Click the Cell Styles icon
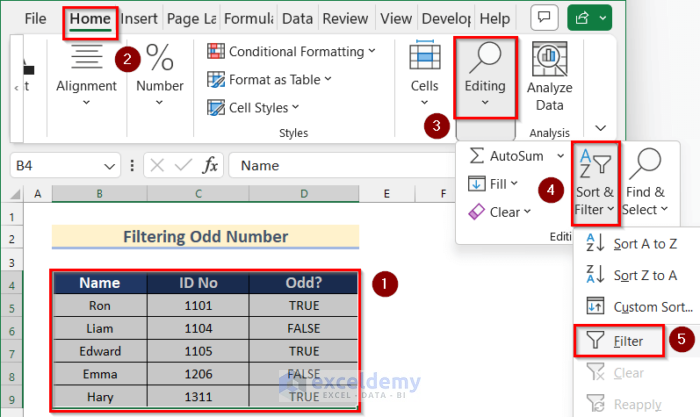The width and height of the screenshot is (700, 417). (216, 108)
